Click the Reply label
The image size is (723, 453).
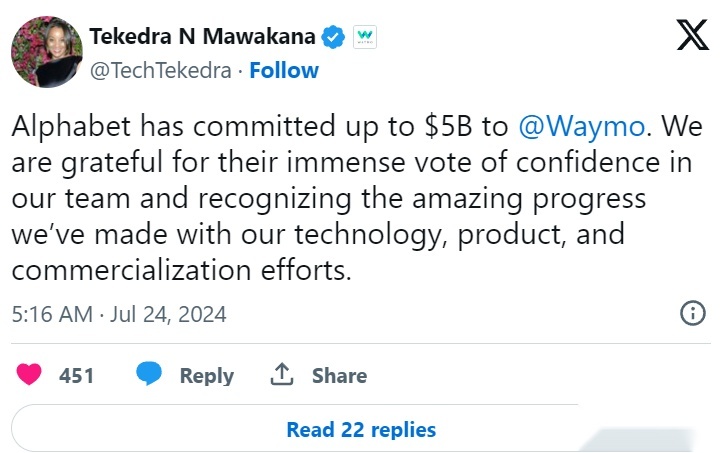click(207, 376)
